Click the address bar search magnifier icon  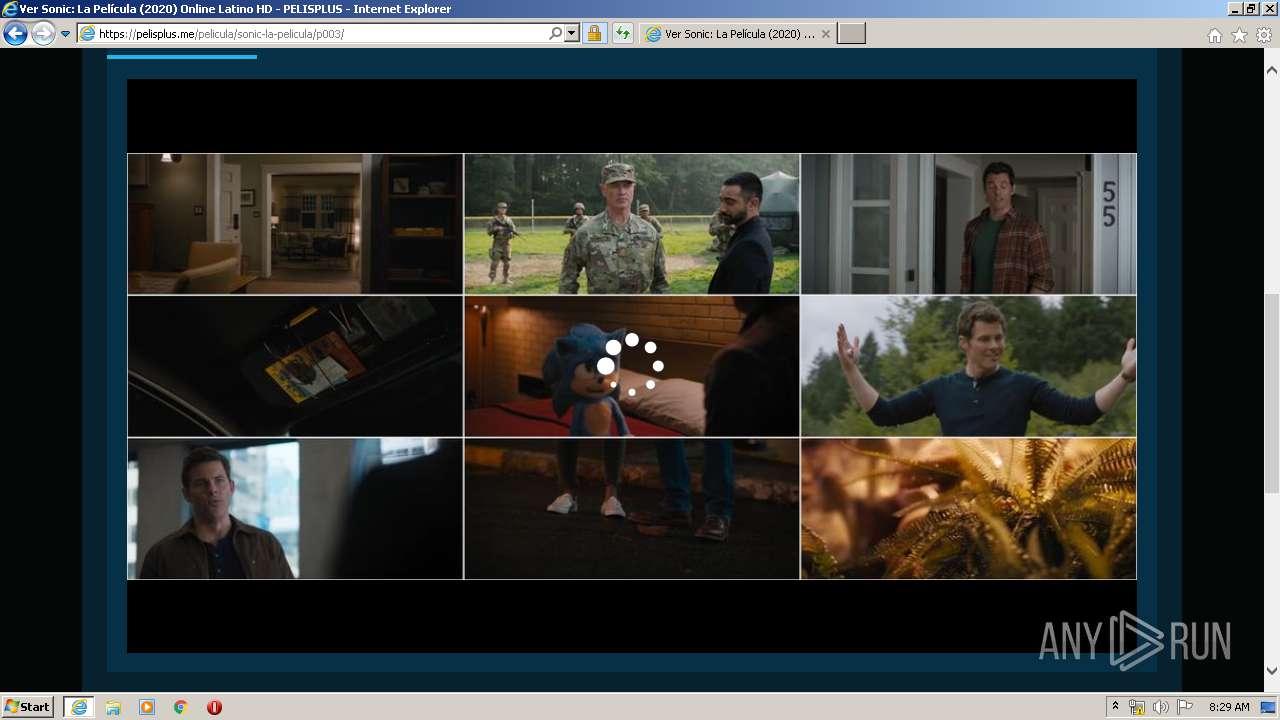tap(555, 34)
